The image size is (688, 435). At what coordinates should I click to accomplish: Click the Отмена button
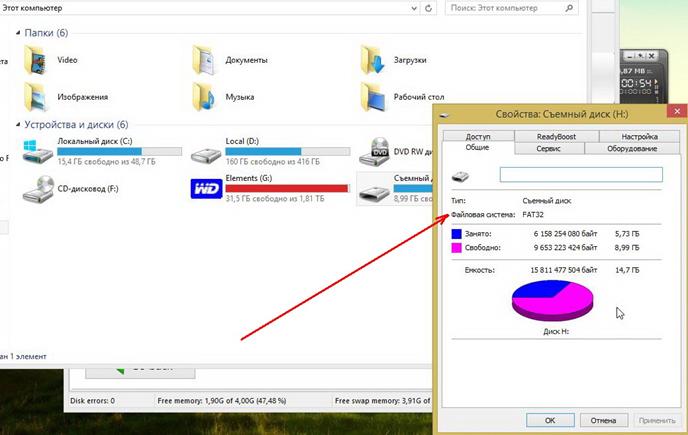pyautogui.click(x=601, y=420)
